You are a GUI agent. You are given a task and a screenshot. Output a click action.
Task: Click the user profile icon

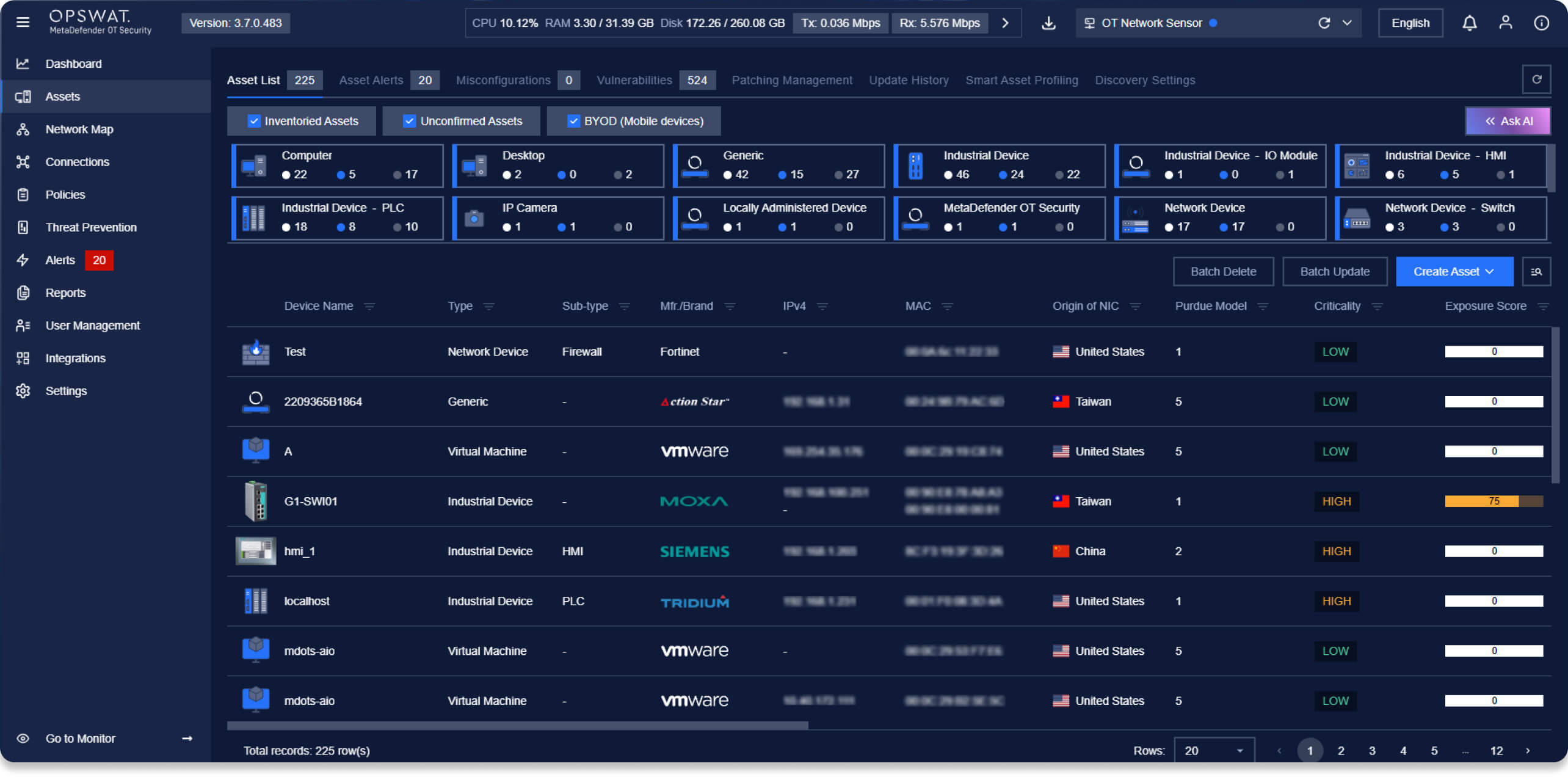click(x=1505, y=23)
